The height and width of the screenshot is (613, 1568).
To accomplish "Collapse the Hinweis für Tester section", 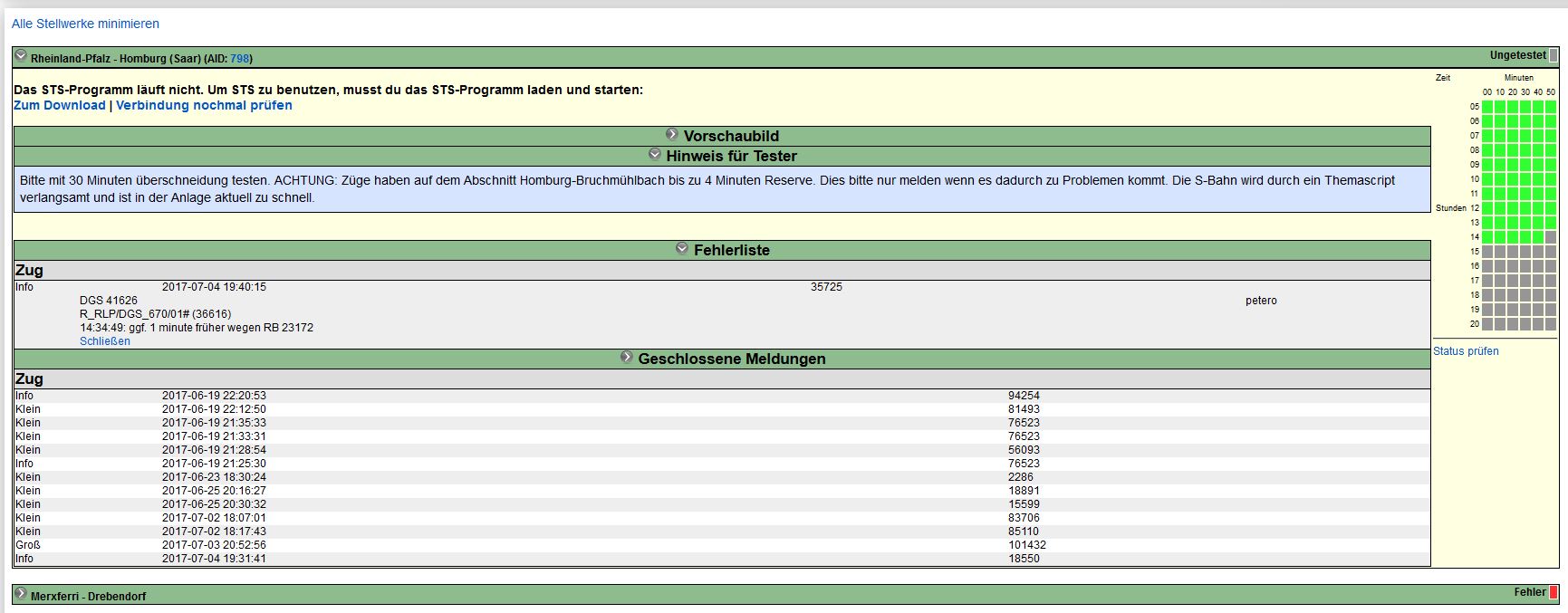I will pos(655,155).
